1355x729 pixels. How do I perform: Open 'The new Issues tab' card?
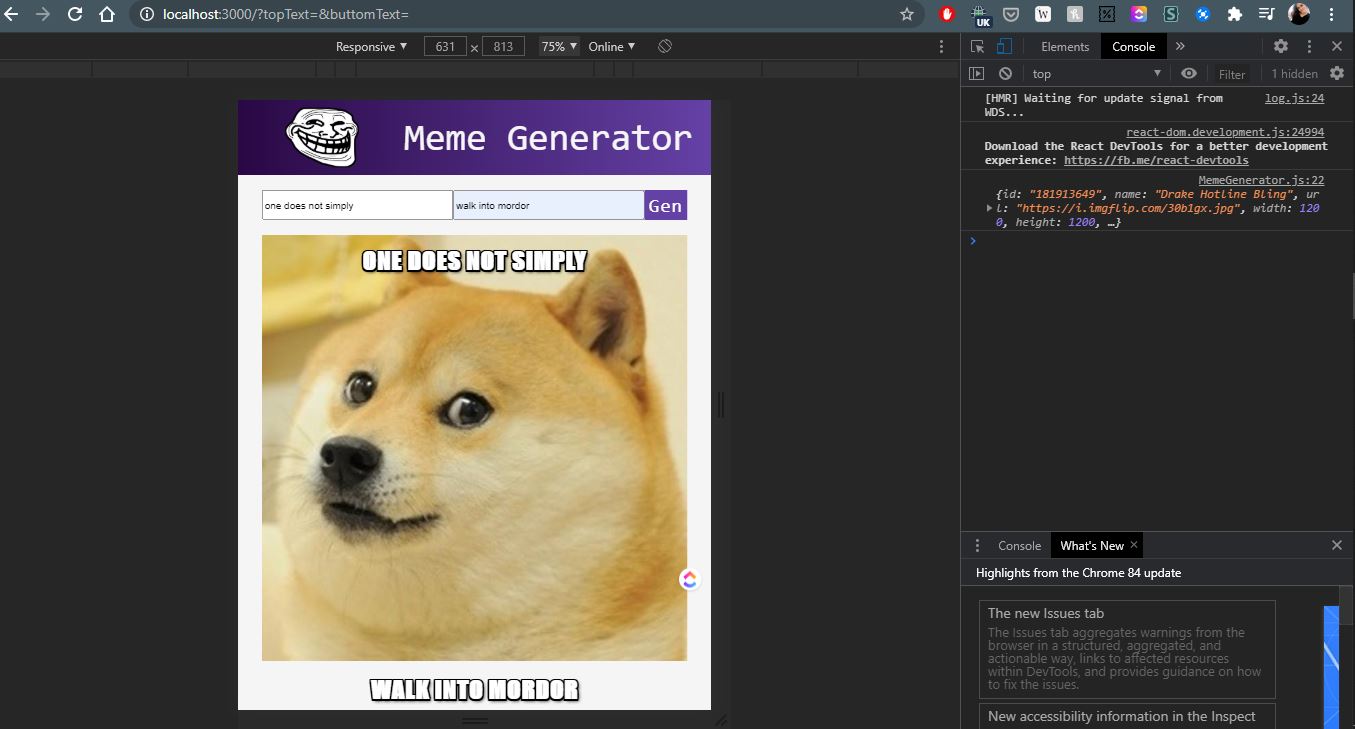tap(1127, 649)
